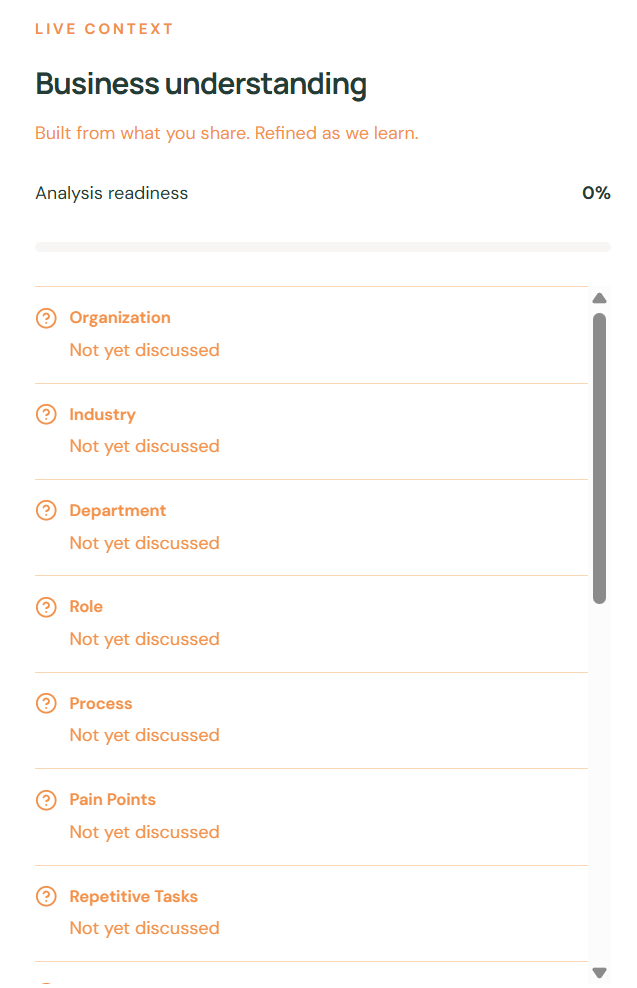Click the question-mark icon beside Pain Points

[46, 800]
